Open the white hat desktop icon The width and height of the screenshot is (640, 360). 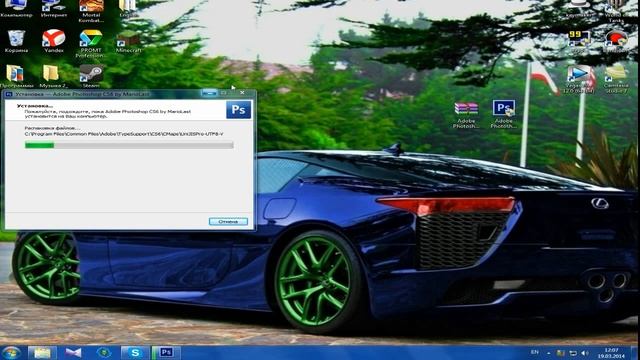[579, 9]
